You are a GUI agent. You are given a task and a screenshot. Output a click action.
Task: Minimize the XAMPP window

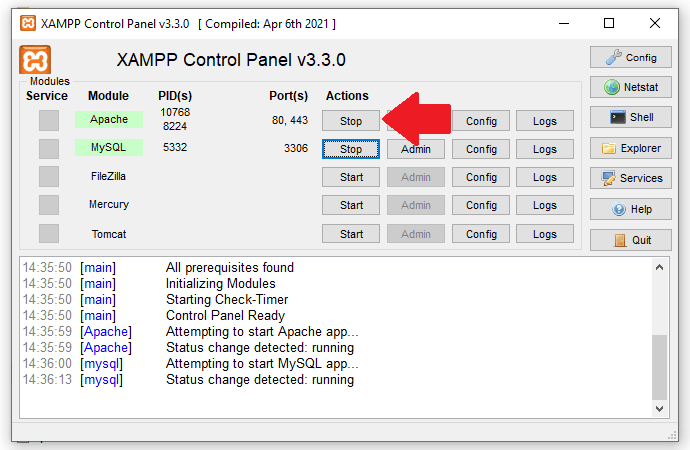pyautogui.click(x=564, y=23)
